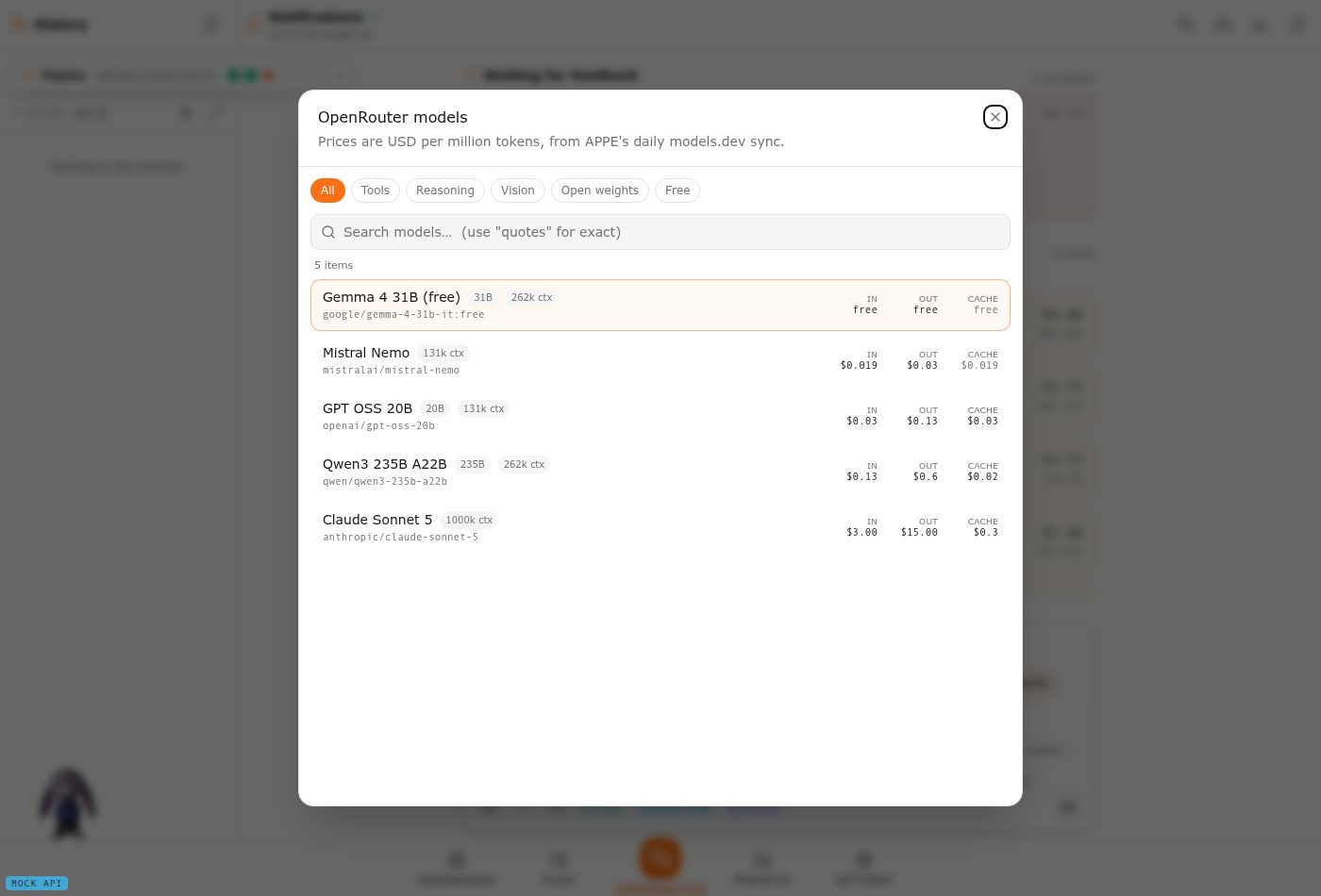
Task: Focus the Search models input field
Action: (660, 232)
